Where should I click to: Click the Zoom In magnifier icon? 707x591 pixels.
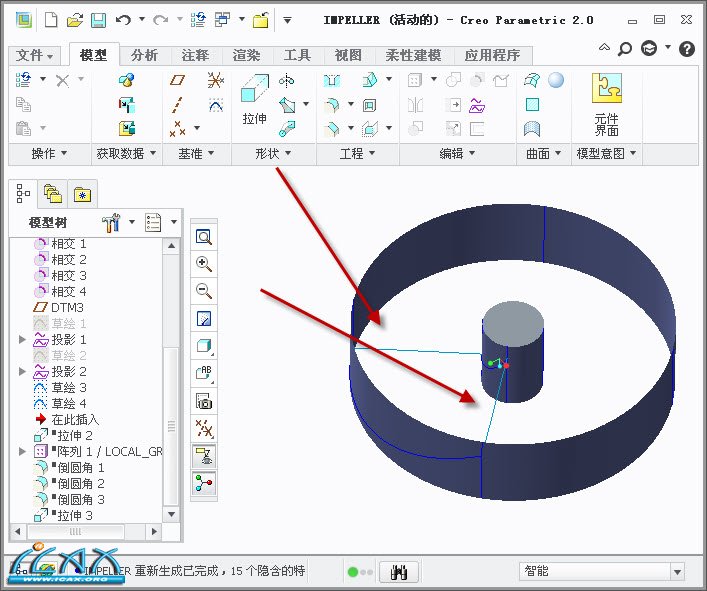click(203, 265)
